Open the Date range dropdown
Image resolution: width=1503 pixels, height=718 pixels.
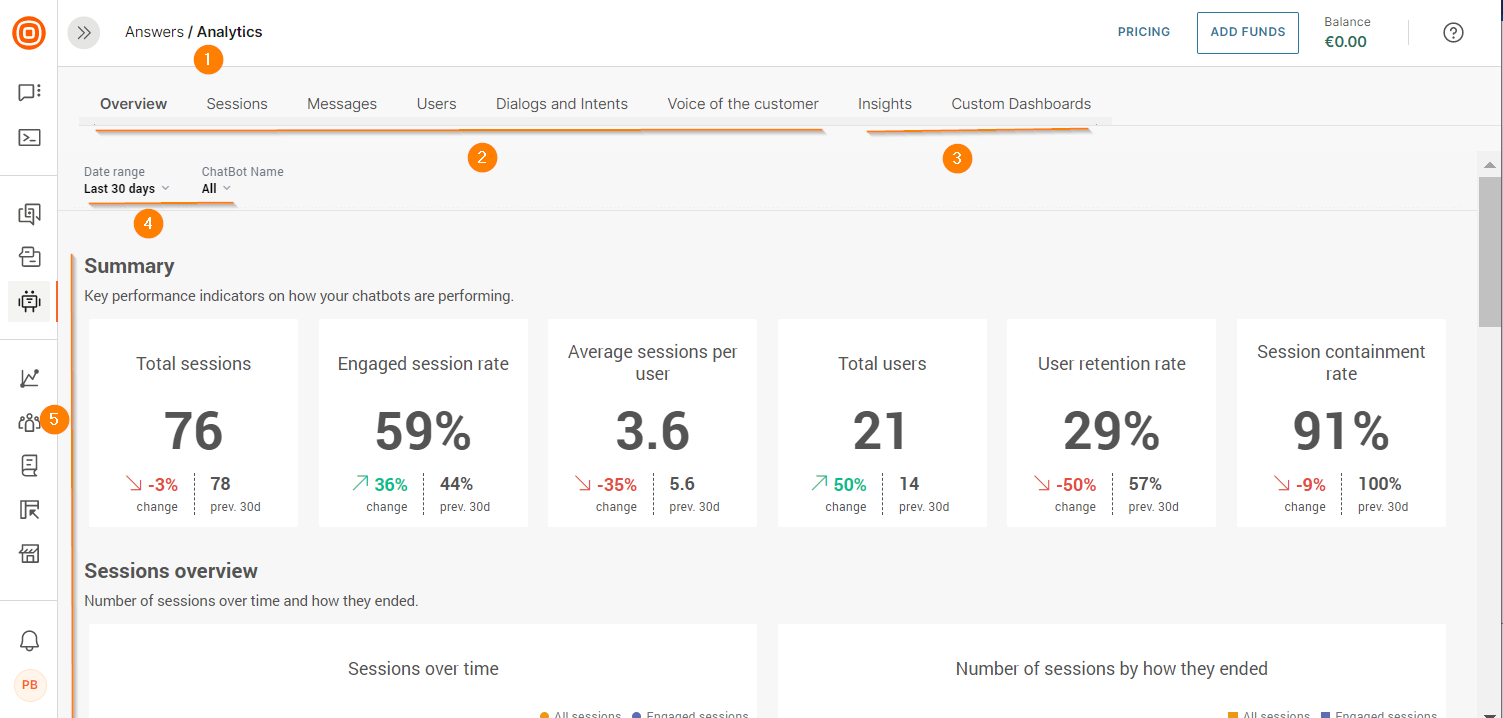pos(126,189)
